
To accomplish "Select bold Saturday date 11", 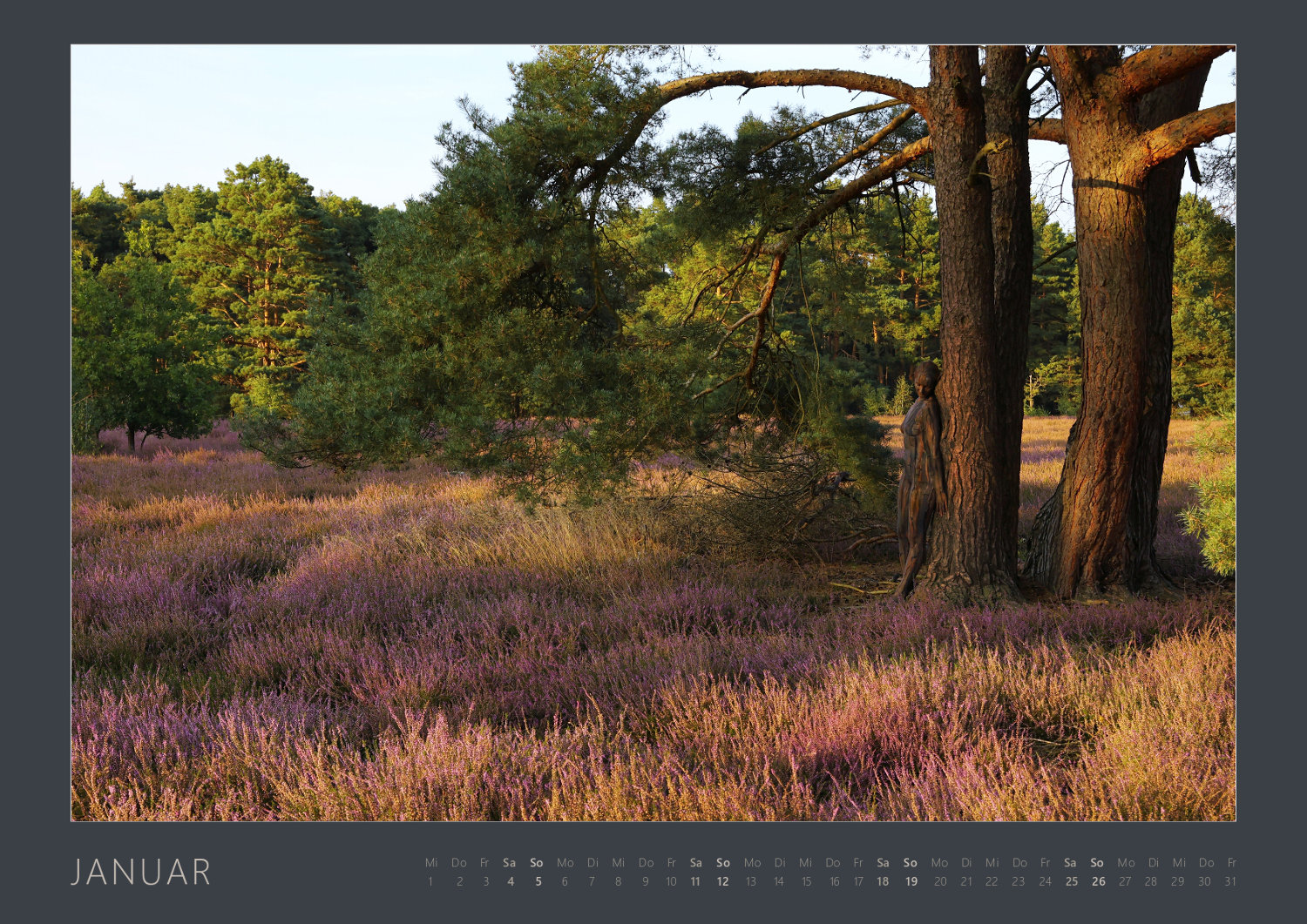I will (x=695, y=881).
